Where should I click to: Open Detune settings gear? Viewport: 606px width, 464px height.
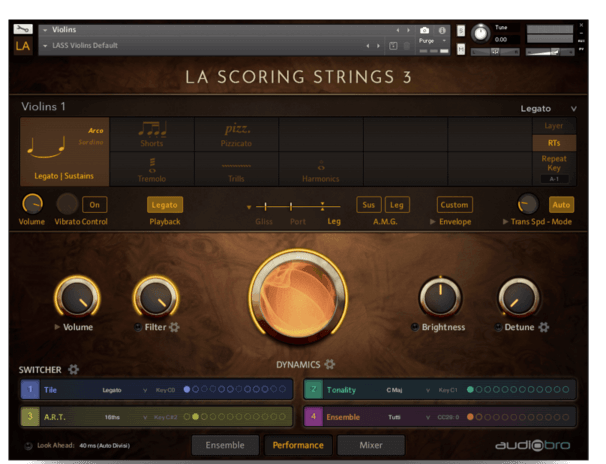(544, 327)
